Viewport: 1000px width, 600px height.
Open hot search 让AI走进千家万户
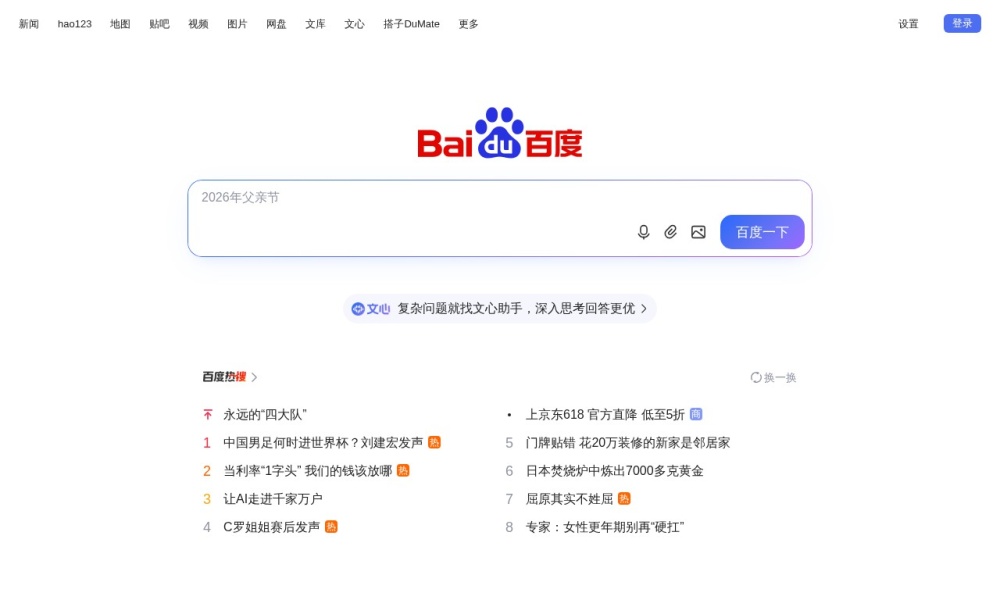[x=273, y=499]
